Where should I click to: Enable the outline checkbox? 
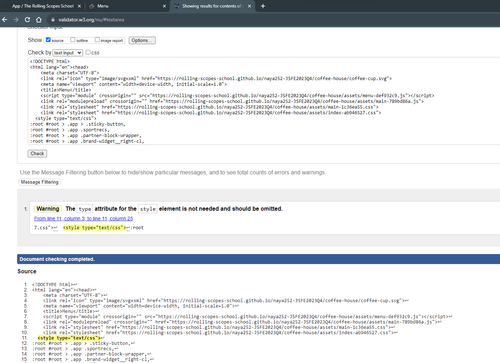73,40
